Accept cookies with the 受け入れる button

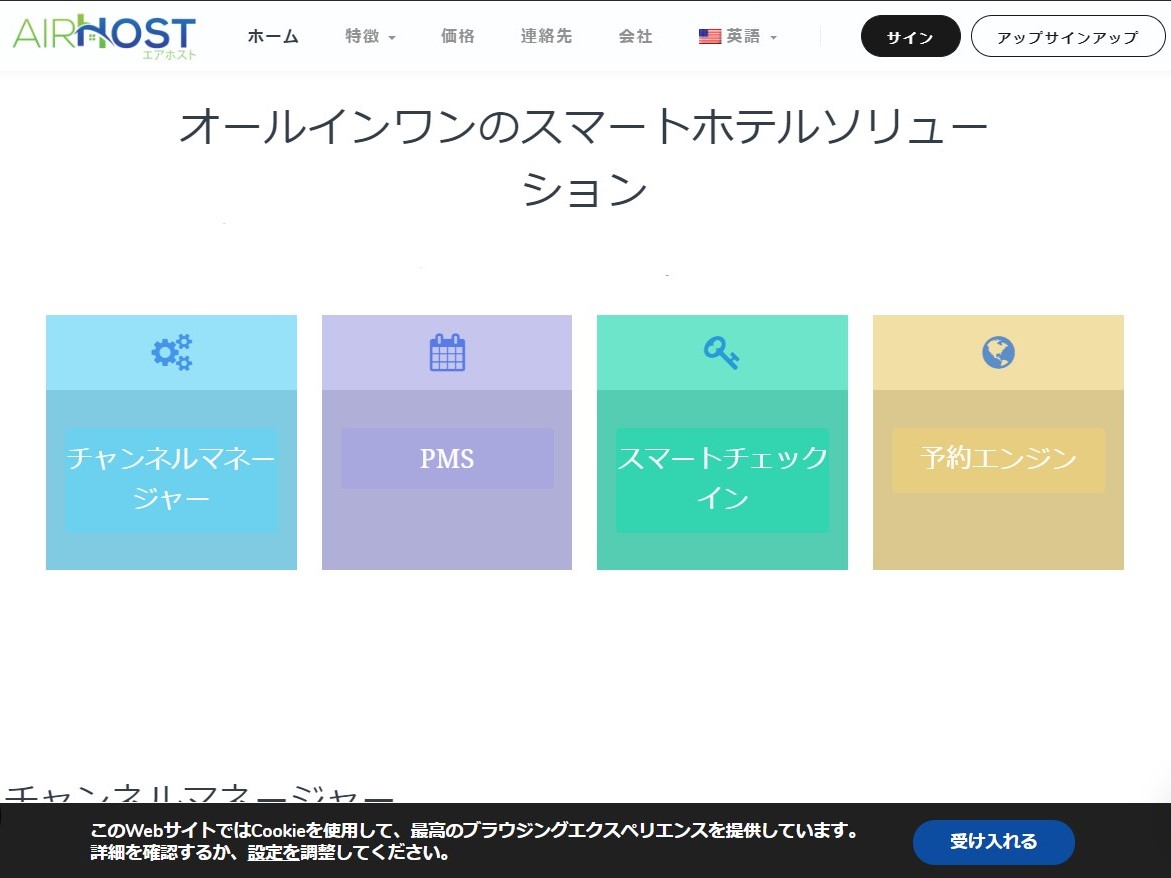[992, 842]
